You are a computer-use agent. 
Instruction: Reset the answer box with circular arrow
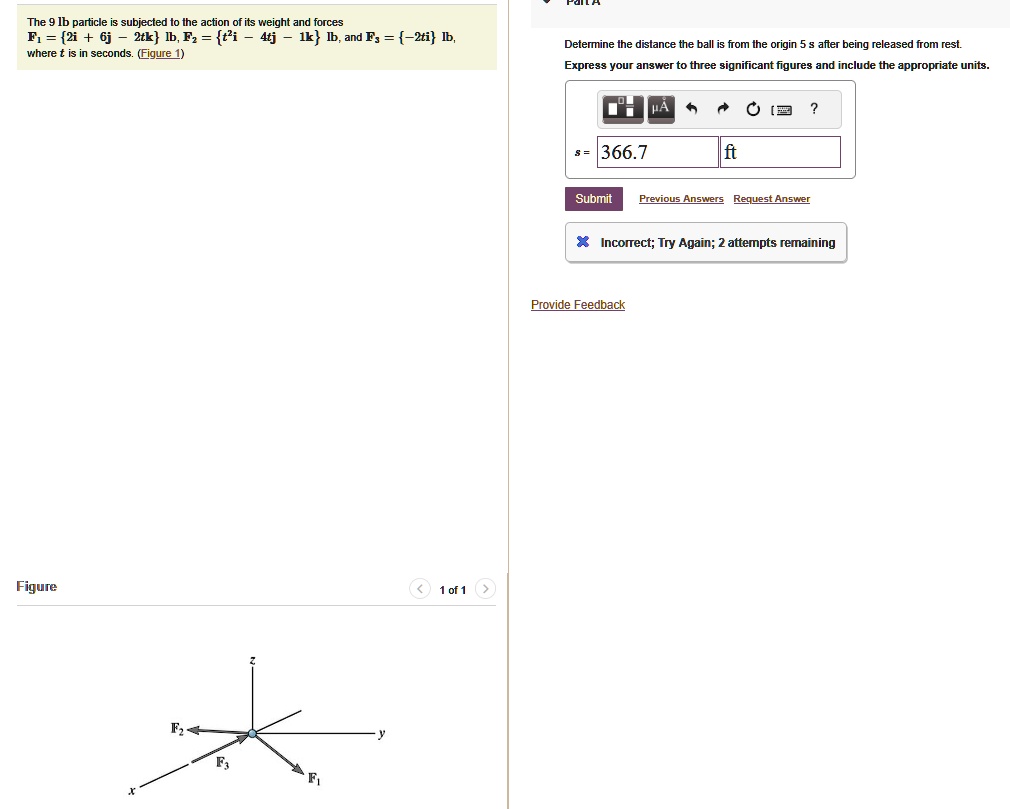[753, 109]
